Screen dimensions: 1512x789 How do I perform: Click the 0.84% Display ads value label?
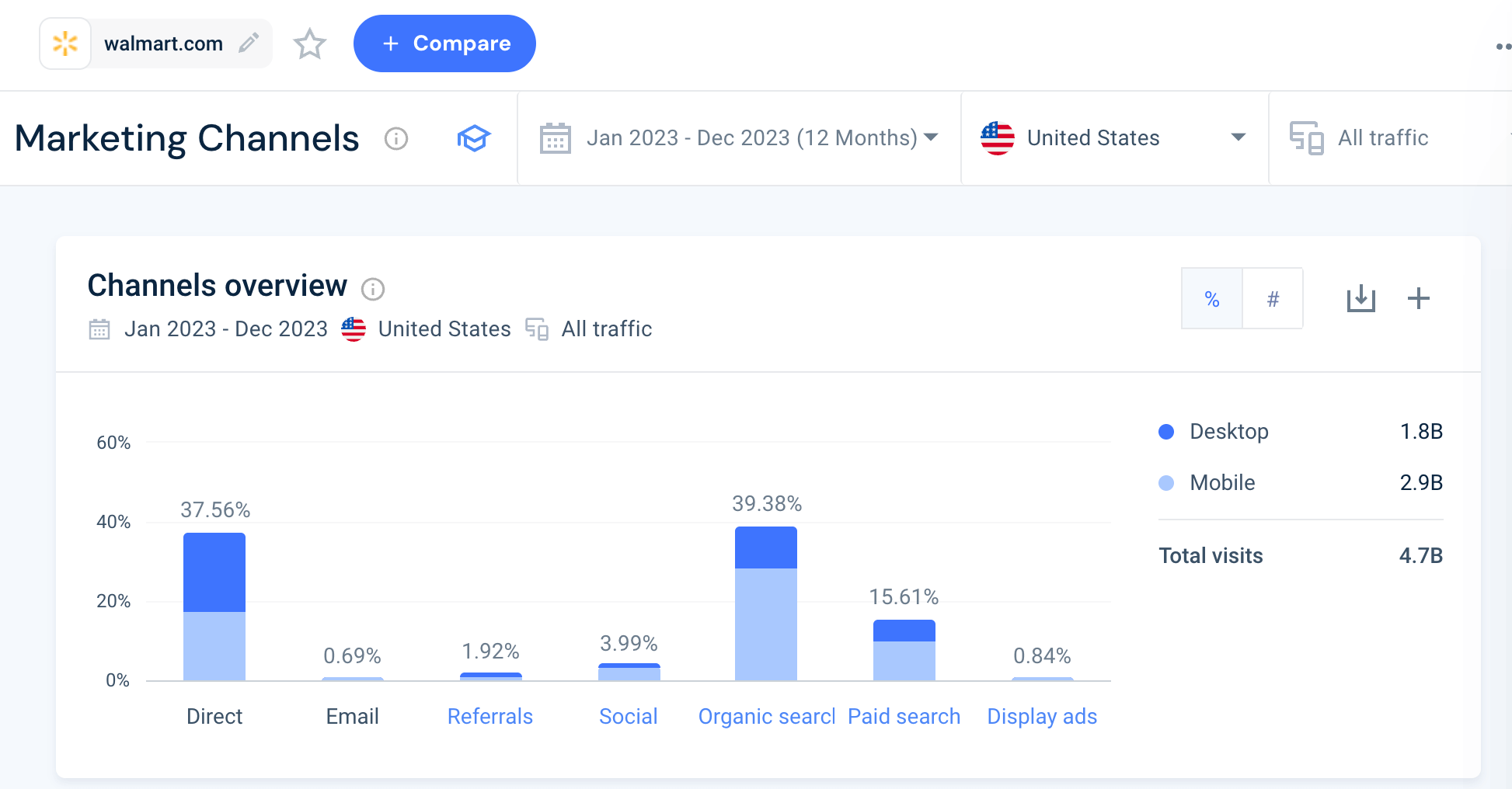click(x=1042, y=656)
